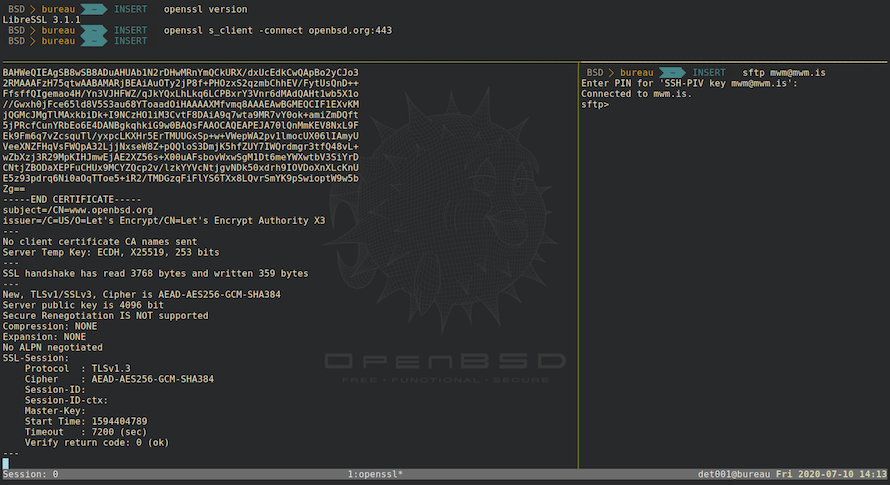Click the 'openssl s_client -connect openbsd.org:443' command
Image resolution: width=890 pixels, height=485 pixels.
pyautogui.click(x=277, y=31)
